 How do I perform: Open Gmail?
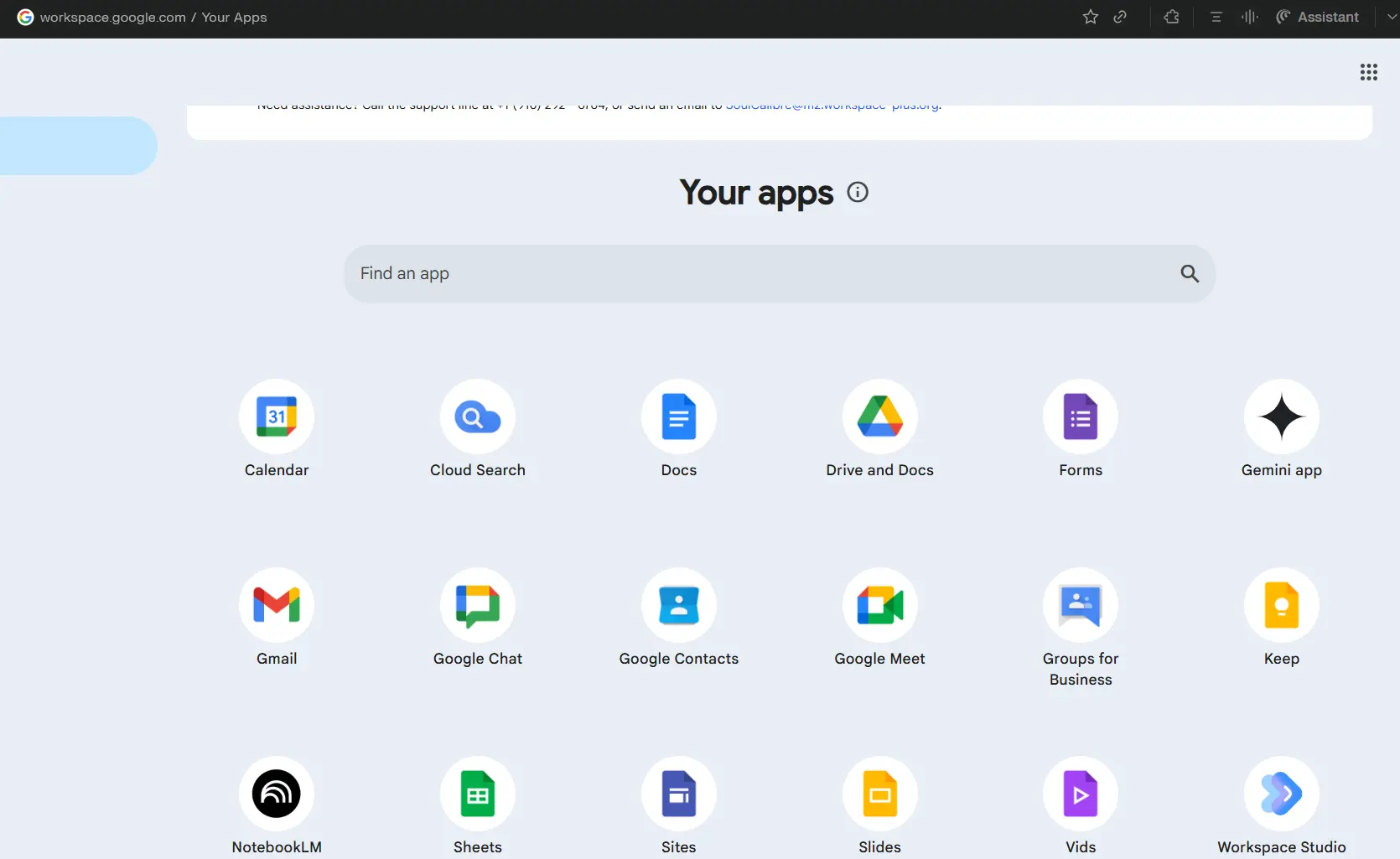pyautogui.click(x=277, y=605)
